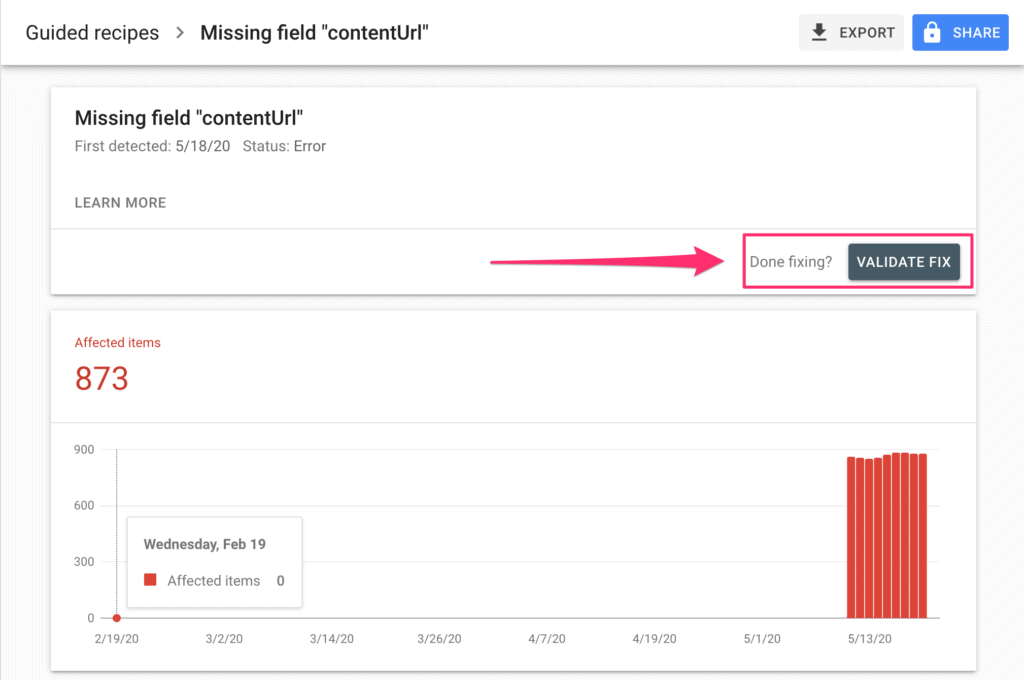This screenshot has width=1024, height=680.
Task: Click the 900 y-axis value
Action: coord(84,449)
